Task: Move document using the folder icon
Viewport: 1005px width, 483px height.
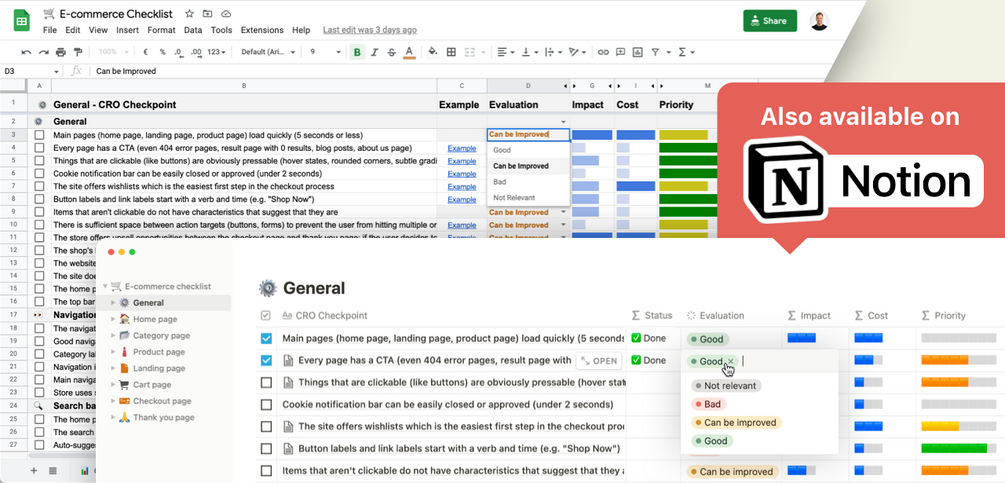Action: pos(207,14)
